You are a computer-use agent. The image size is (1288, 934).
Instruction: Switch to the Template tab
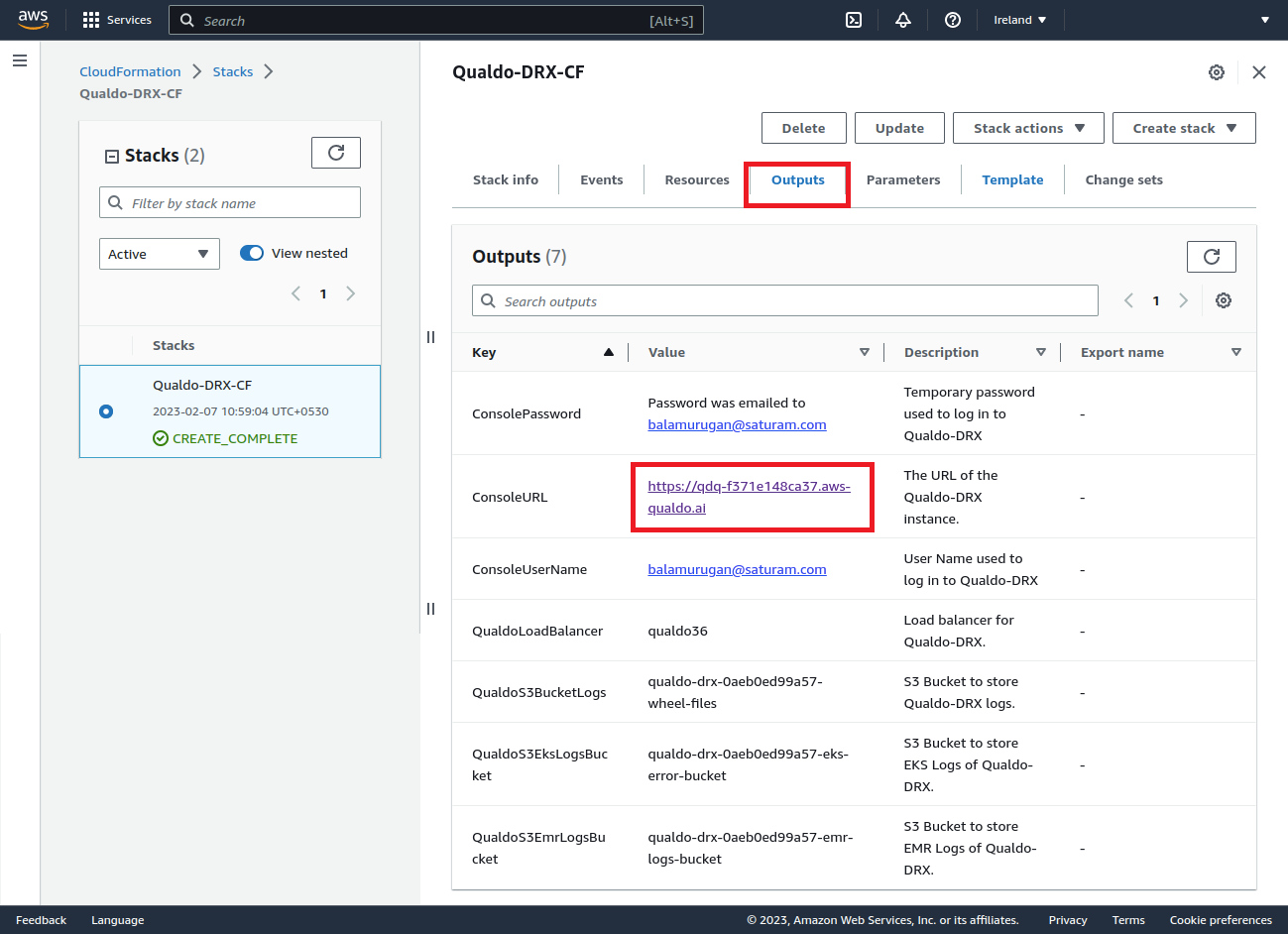pyautogui.click(x=1012, y=179)
